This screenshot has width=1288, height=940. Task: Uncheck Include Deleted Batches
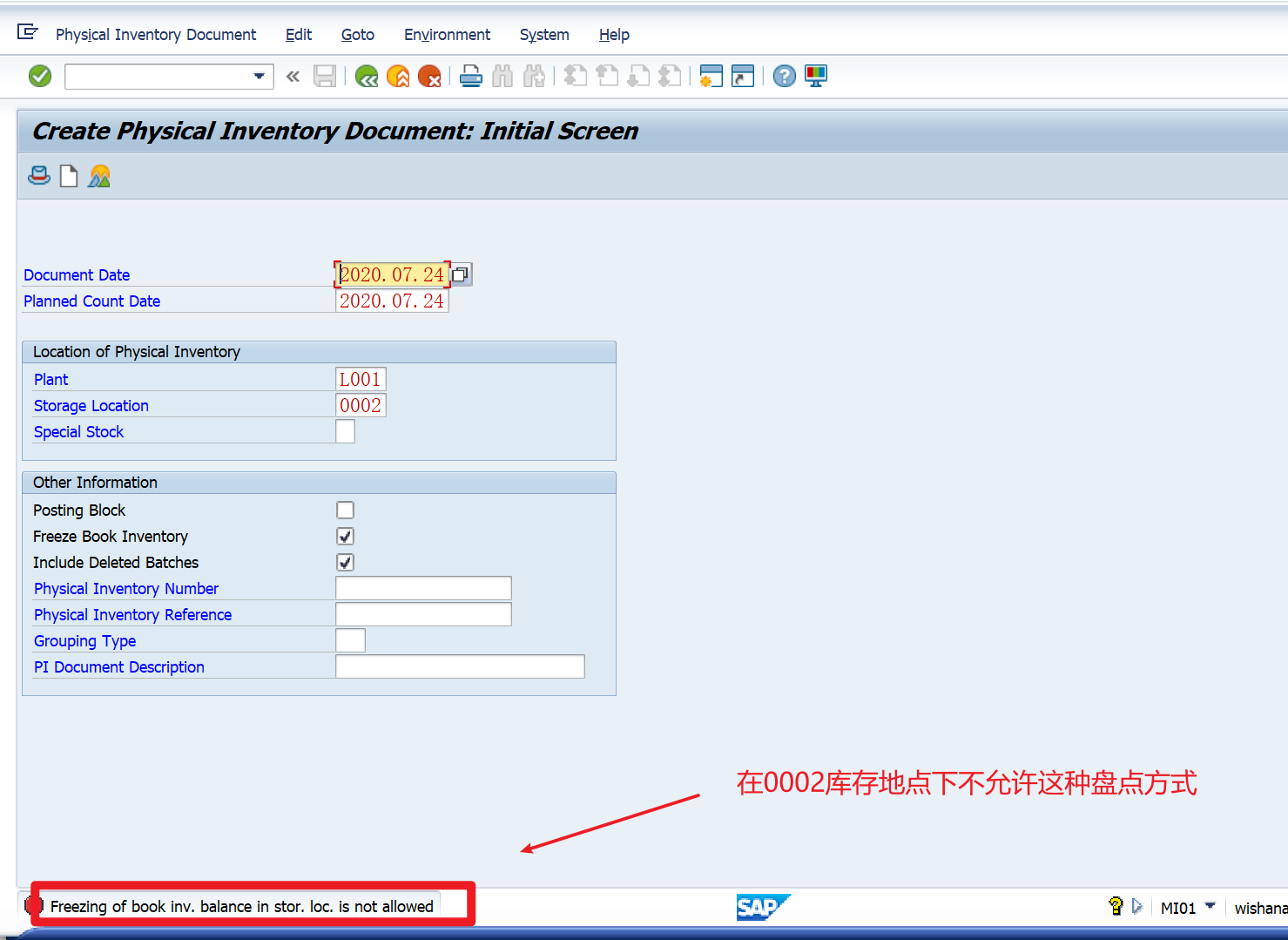click(345, 562)
